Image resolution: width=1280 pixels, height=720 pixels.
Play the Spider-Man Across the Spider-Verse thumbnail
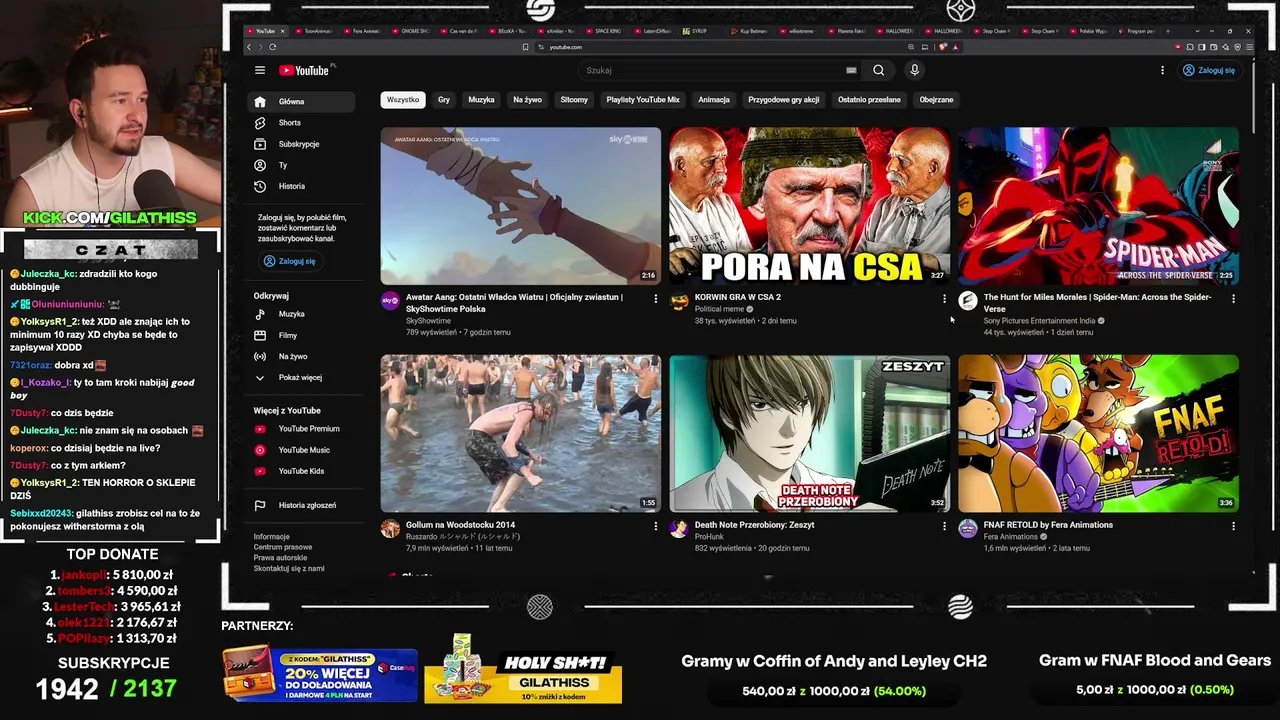pyautogui.click(x=1098, y=206)
